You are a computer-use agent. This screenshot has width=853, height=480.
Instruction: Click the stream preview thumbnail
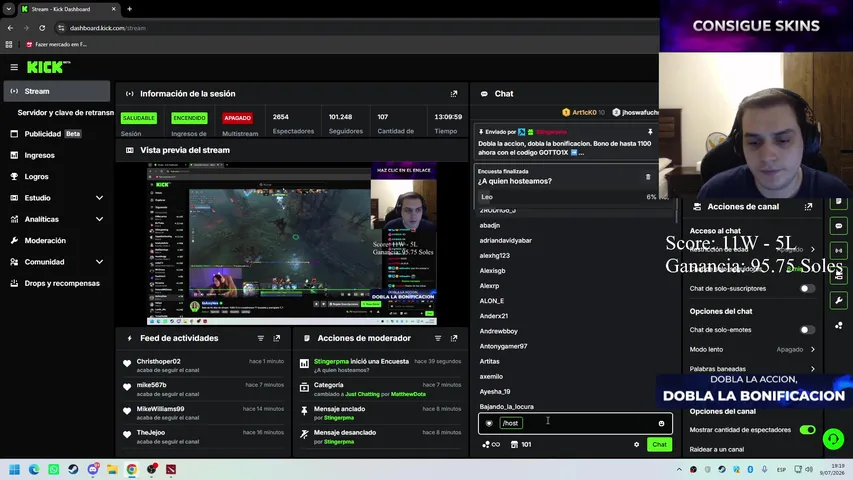292,243
